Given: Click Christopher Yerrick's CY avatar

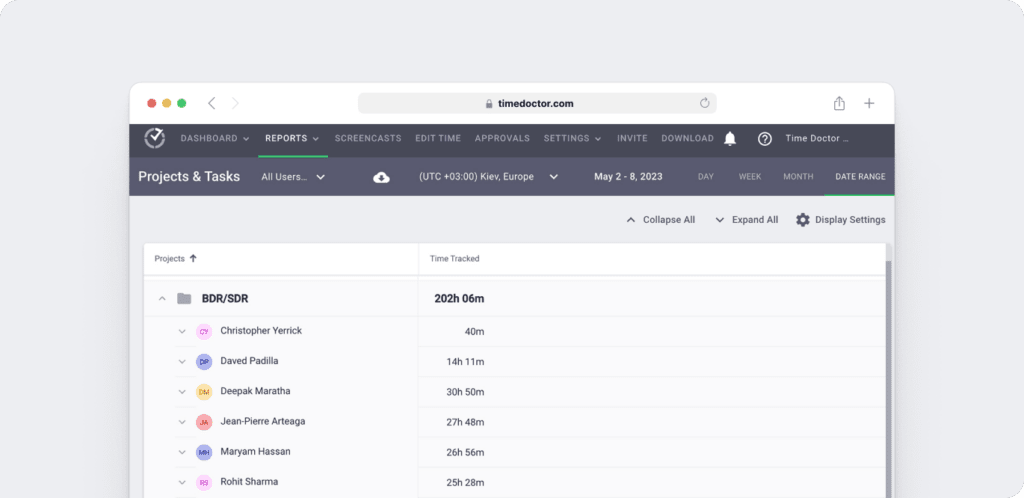Looking at the screenshot, I should 204,332.
